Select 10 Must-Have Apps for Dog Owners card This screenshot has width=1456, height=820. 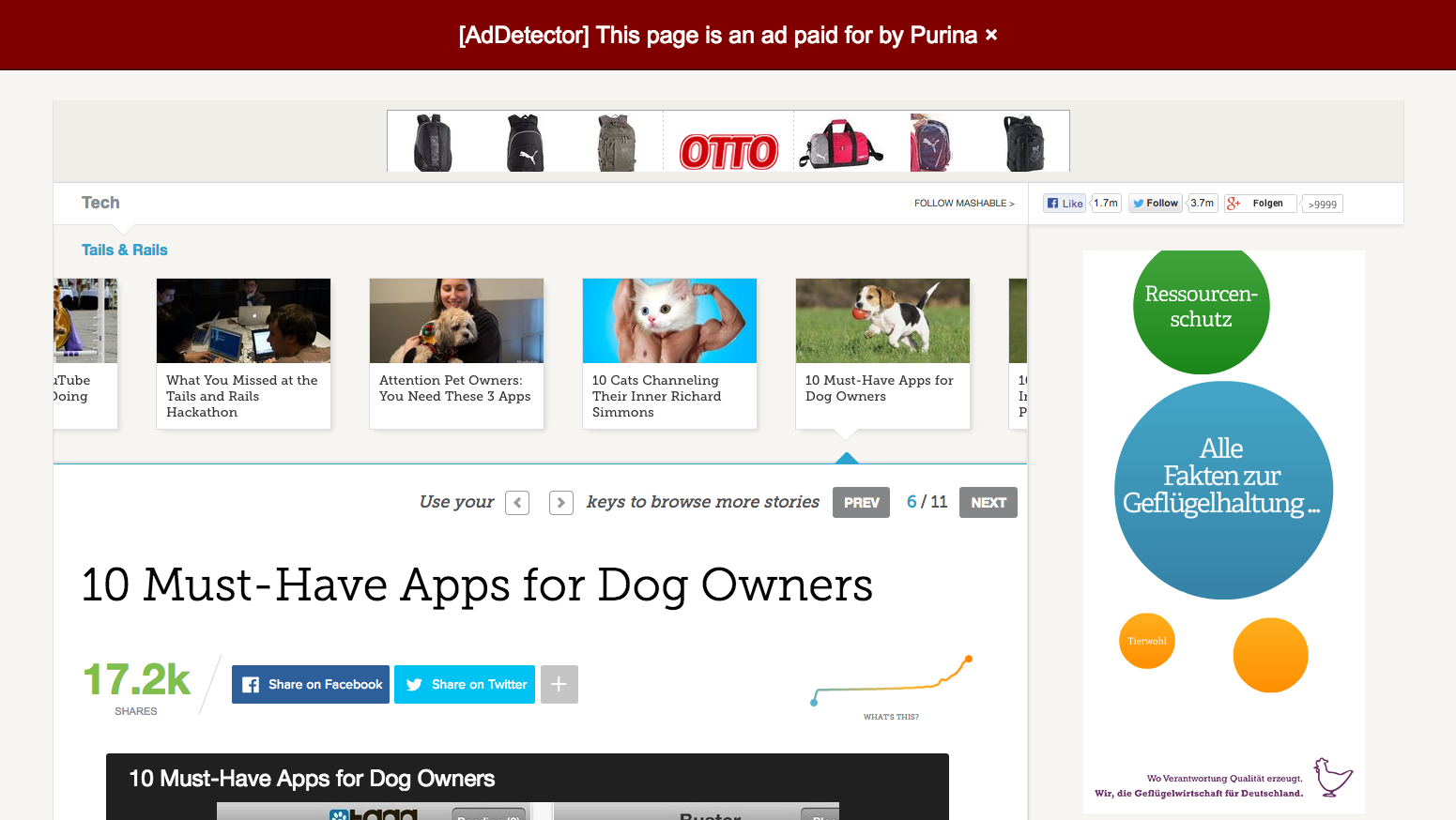[x=882, y=354]
